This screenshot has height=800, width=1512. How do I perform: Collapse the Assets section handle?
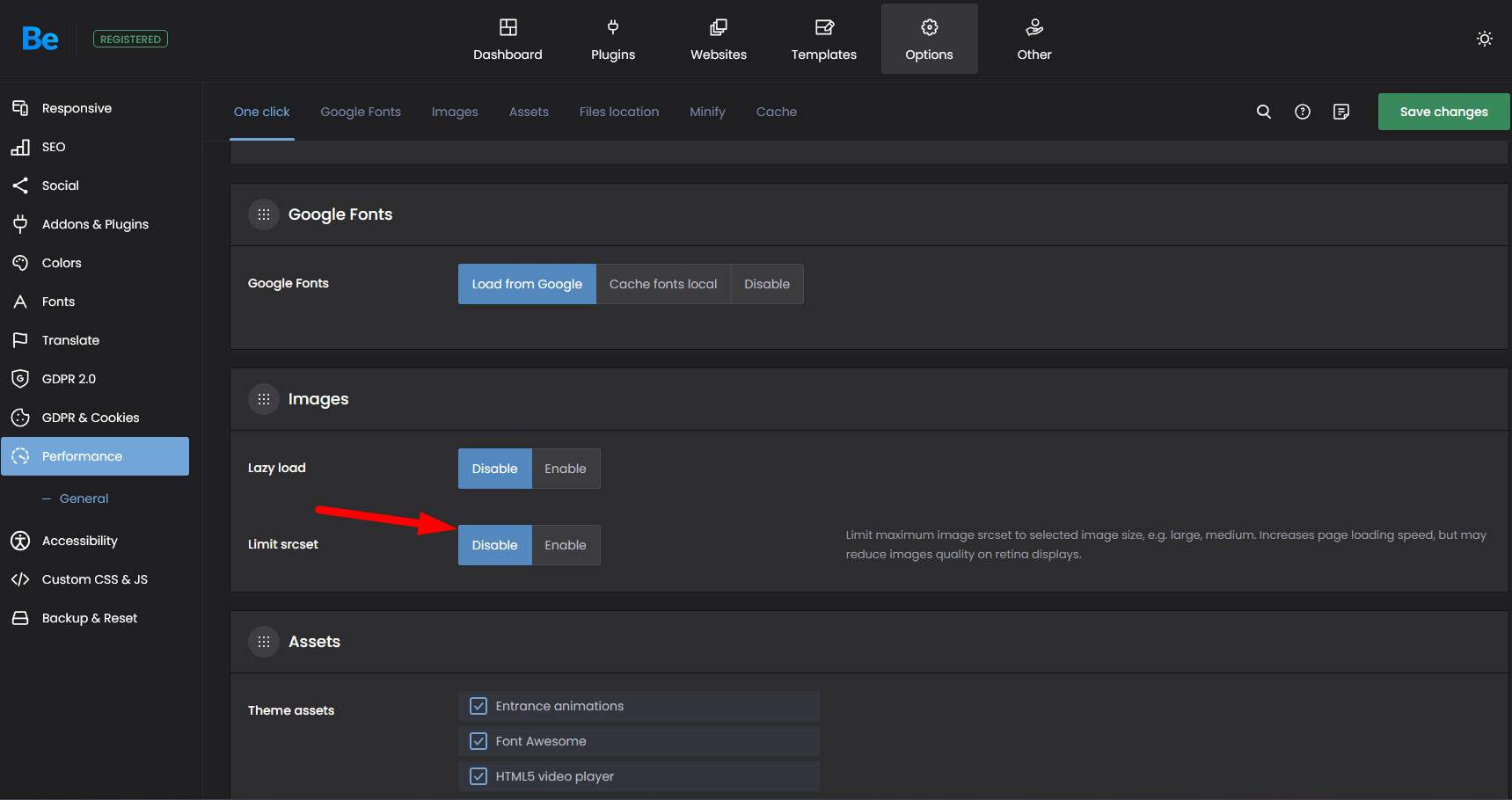click(x=264, y=642)
